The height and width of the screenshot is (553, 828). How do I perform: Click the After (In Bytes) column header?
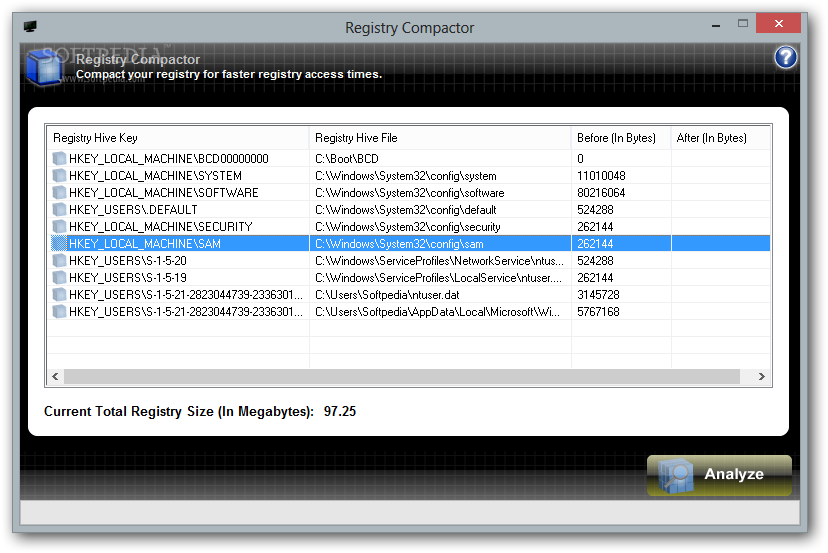coord(721,138)
